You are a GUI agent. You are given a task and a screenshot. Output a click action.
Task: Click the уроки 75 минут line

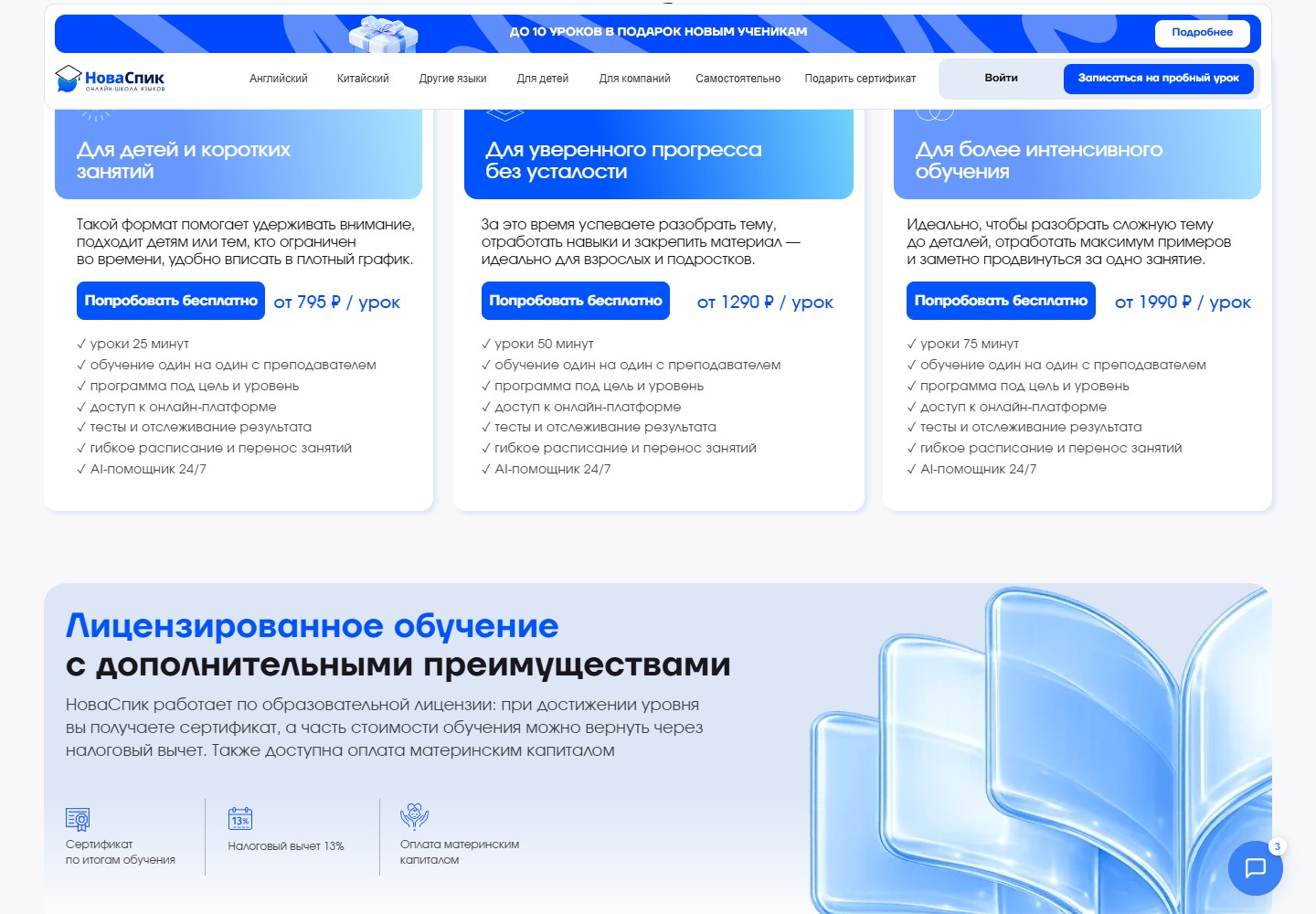[963, 344]
